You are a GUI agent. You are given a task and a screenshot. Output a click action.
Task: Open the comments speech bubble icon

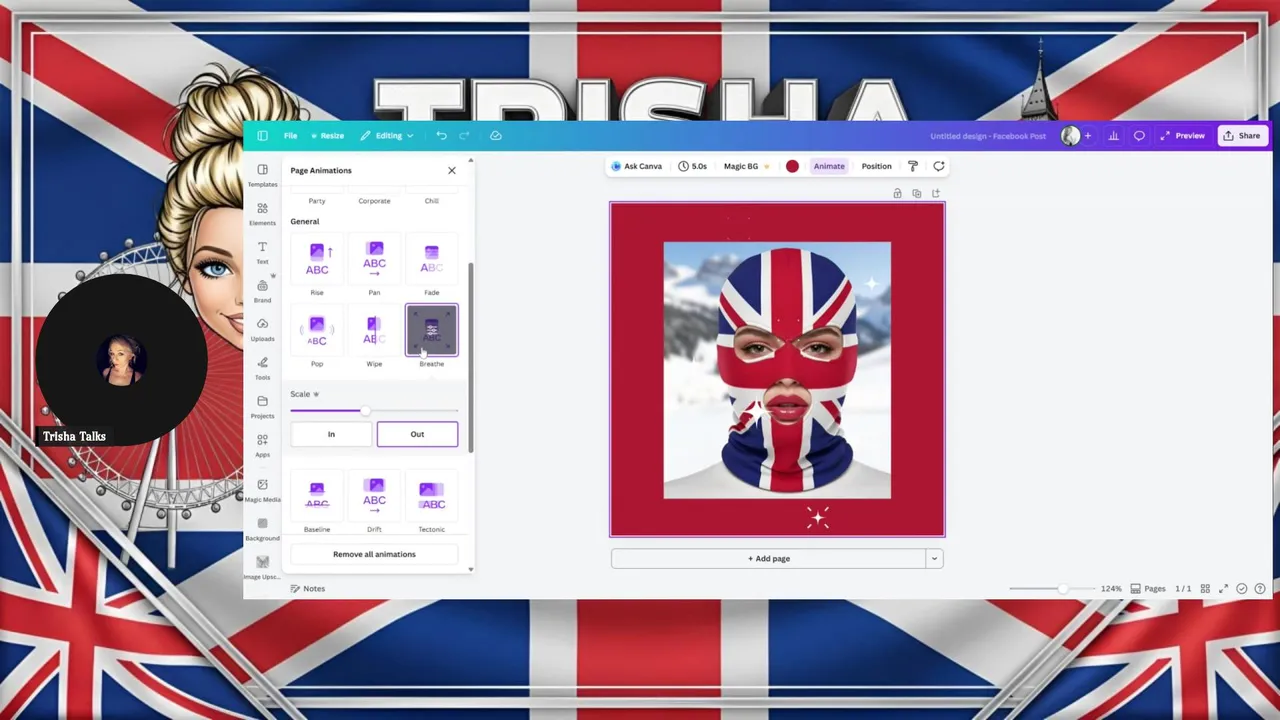1139,136
